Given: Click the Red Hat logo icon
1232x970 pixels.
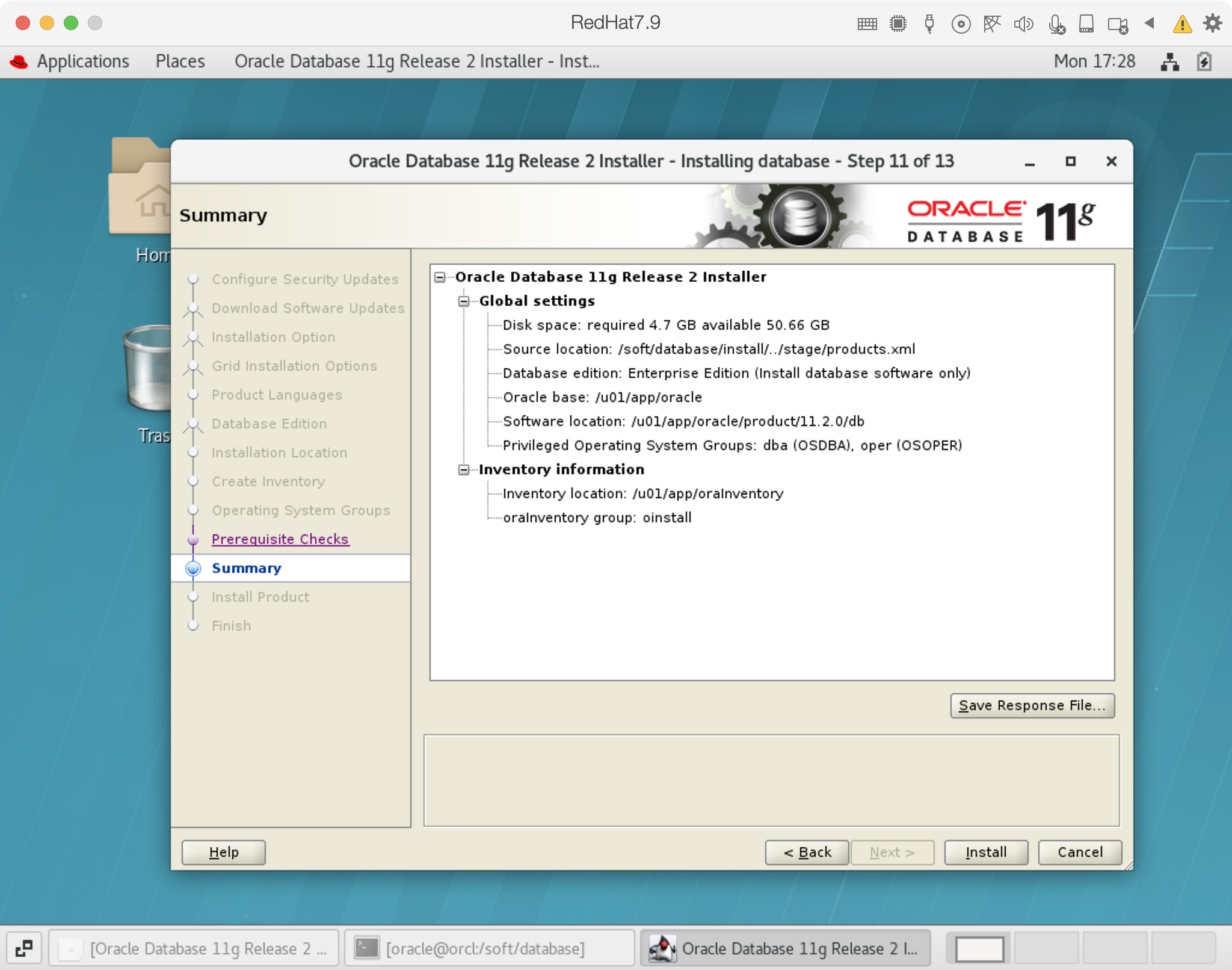Looking at the screenshot, I should [x=19, y=61].
